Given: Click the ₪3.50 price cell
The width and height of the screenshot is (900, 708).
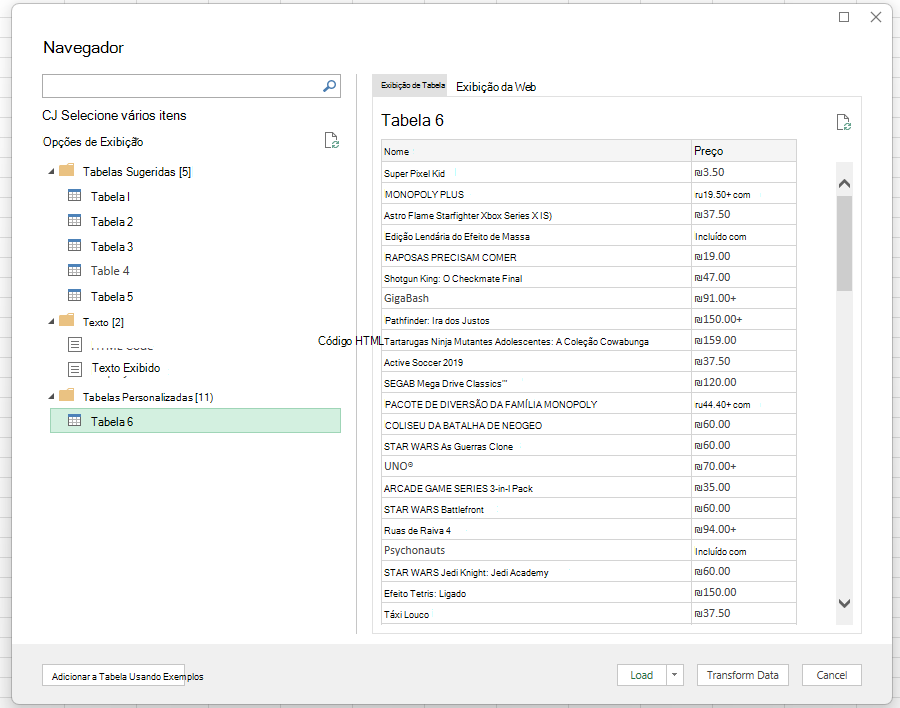Looking at the screenshot, I should [744, 173].
